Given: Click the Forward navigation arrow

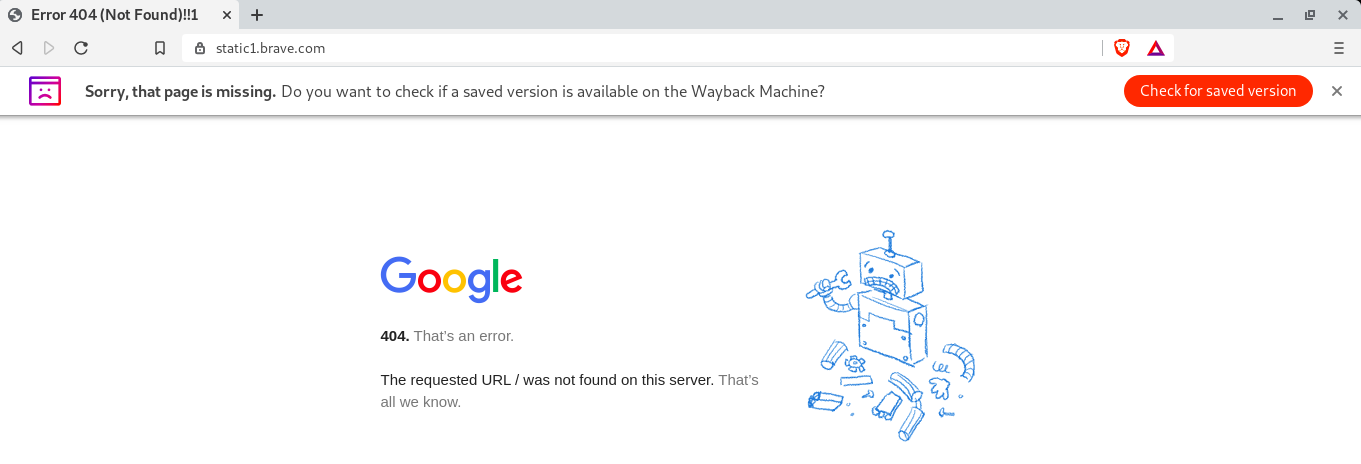Looking at the screenshot, I should point(49,48).
